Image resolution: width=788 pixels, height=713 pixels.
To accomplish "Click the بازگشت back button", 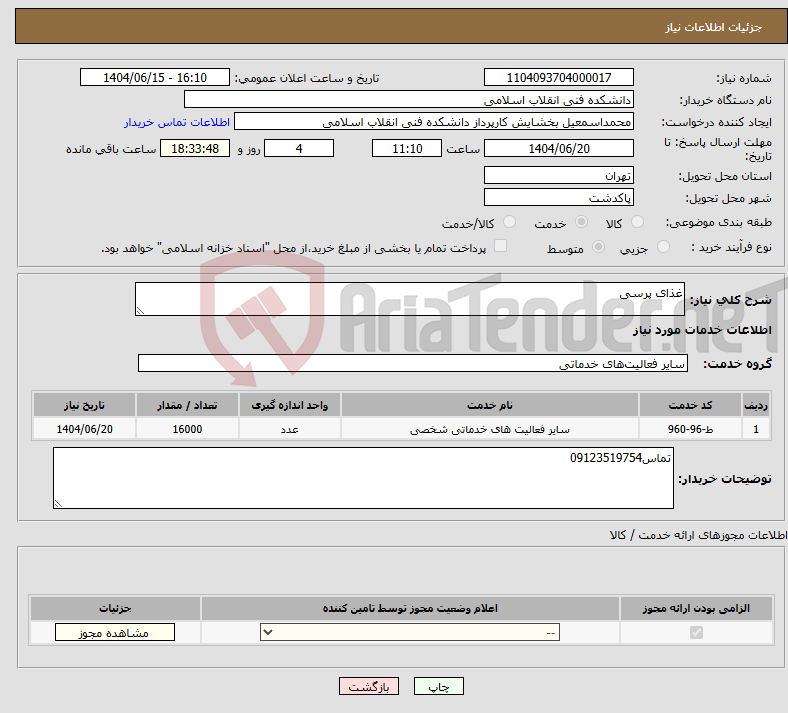I will coord(369,686).
